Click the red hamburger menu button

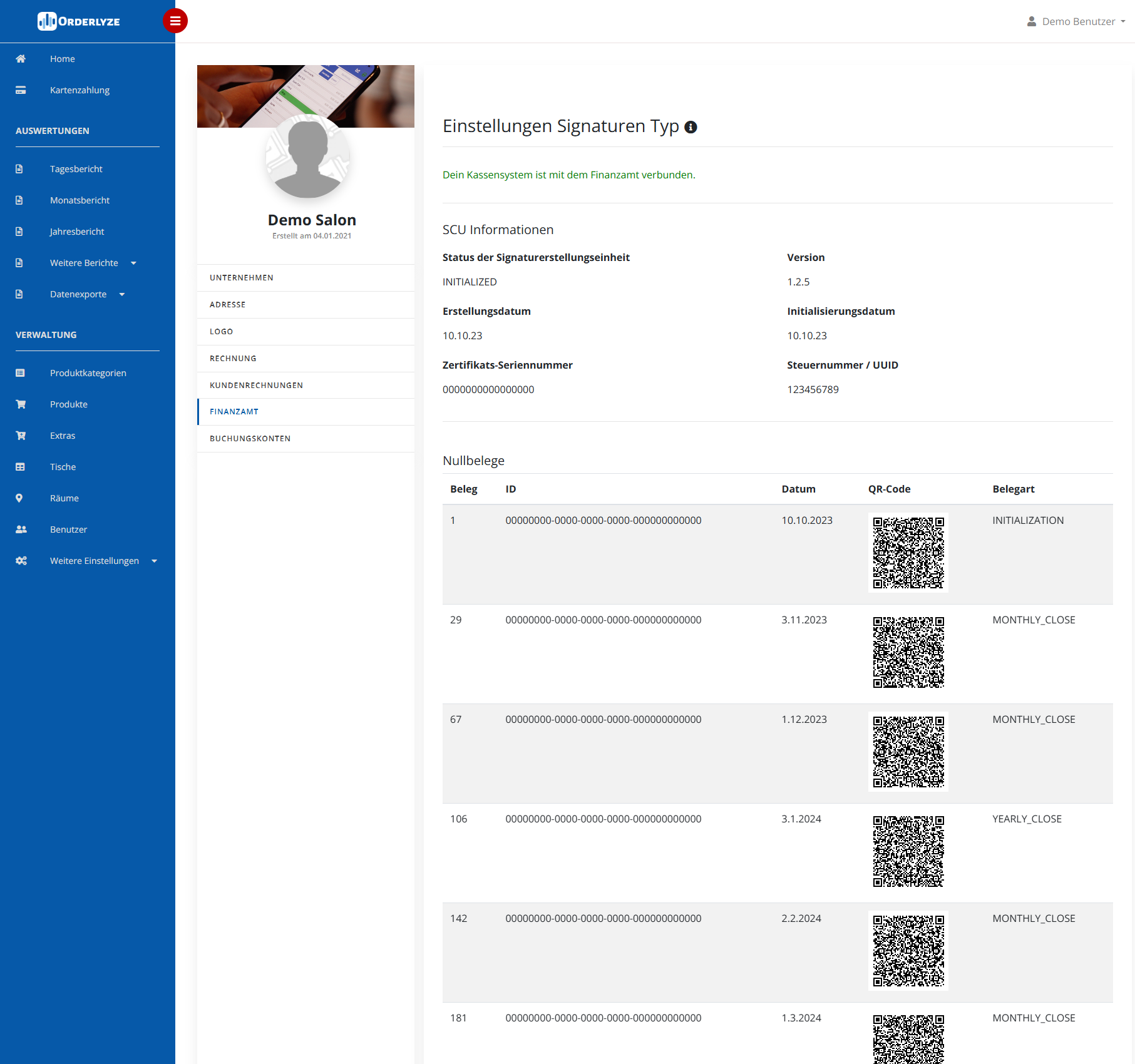175,21
